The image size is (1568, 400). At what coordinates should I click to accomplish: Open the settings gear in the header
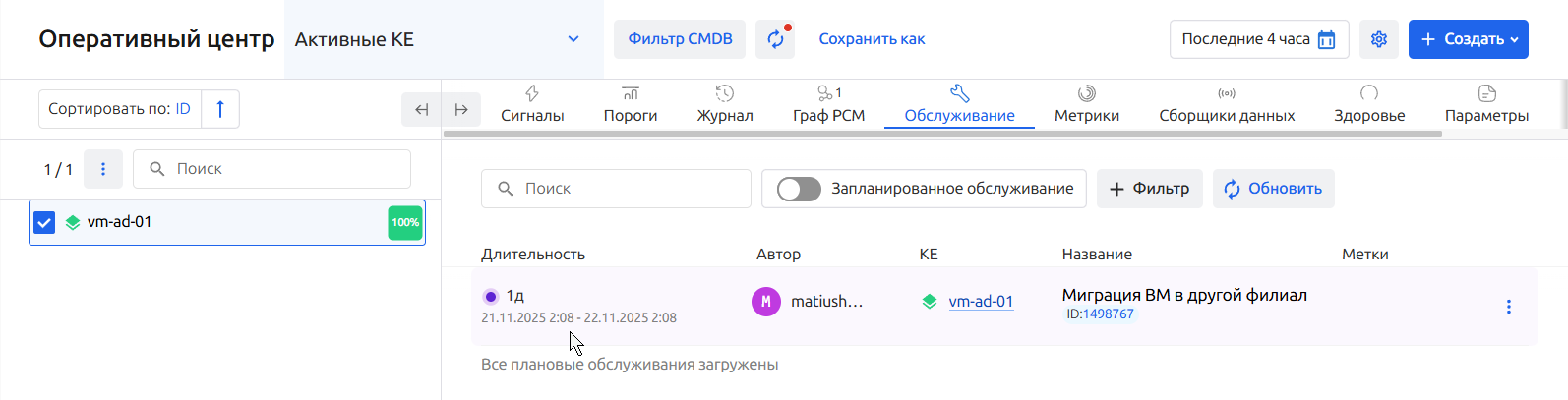click(x=1379, y=39)
